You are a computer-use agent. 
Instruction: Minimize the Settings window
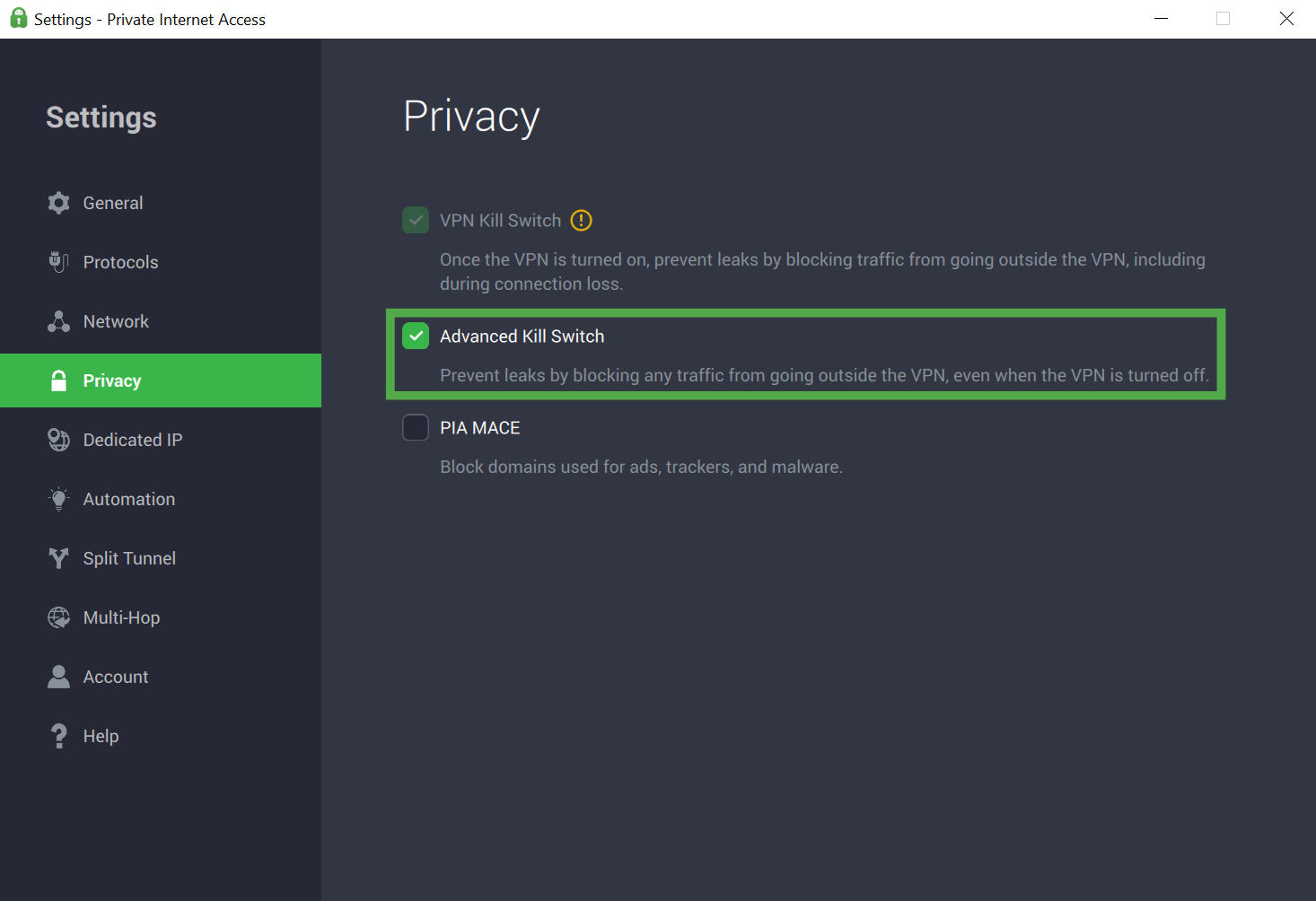tap(1161, 19)
